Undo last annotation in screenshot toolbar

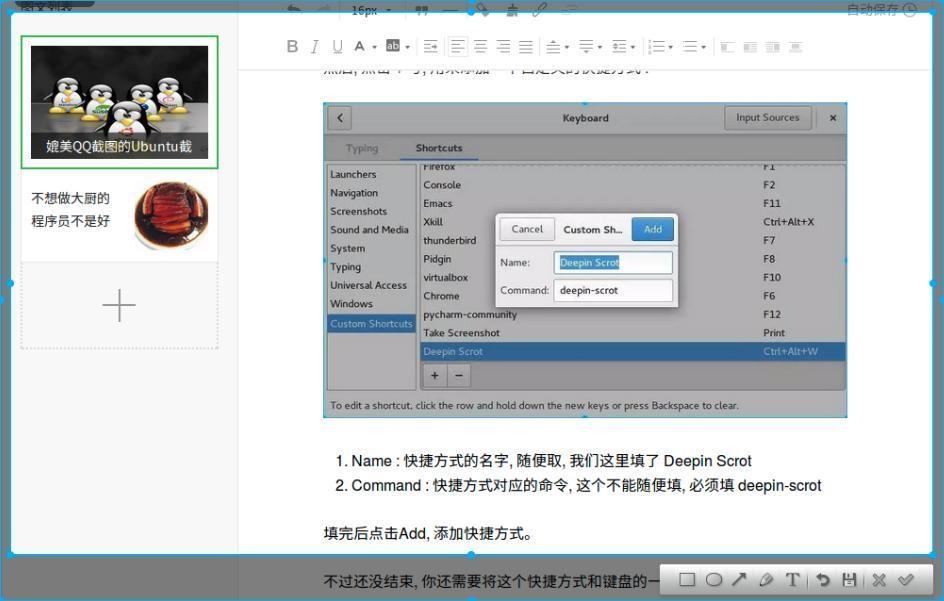click(822, 580)
